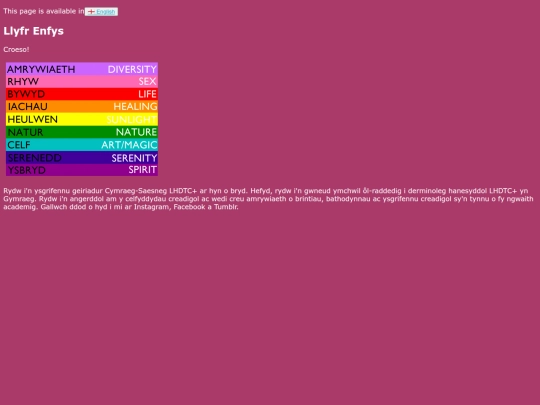Screen dimensions: 540x405
Task: Click 'This page is available in' text
Action: pyautogui.click(x=44, y=11)
